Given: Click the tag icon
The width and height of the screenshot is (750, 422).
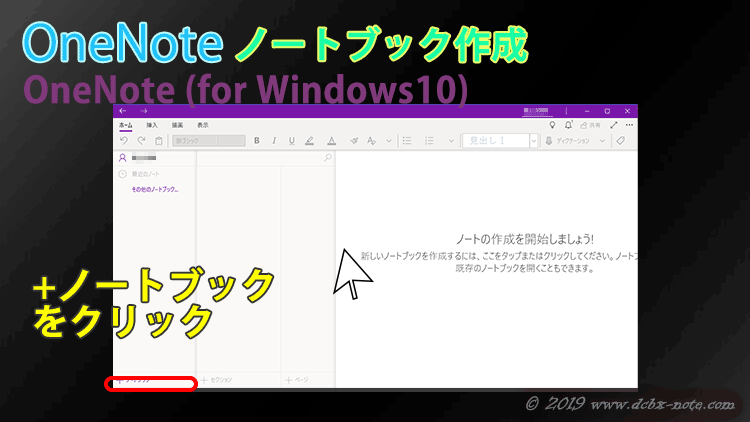Looking at the screenshot, I should pyautogui.click(x=621, y=141).
